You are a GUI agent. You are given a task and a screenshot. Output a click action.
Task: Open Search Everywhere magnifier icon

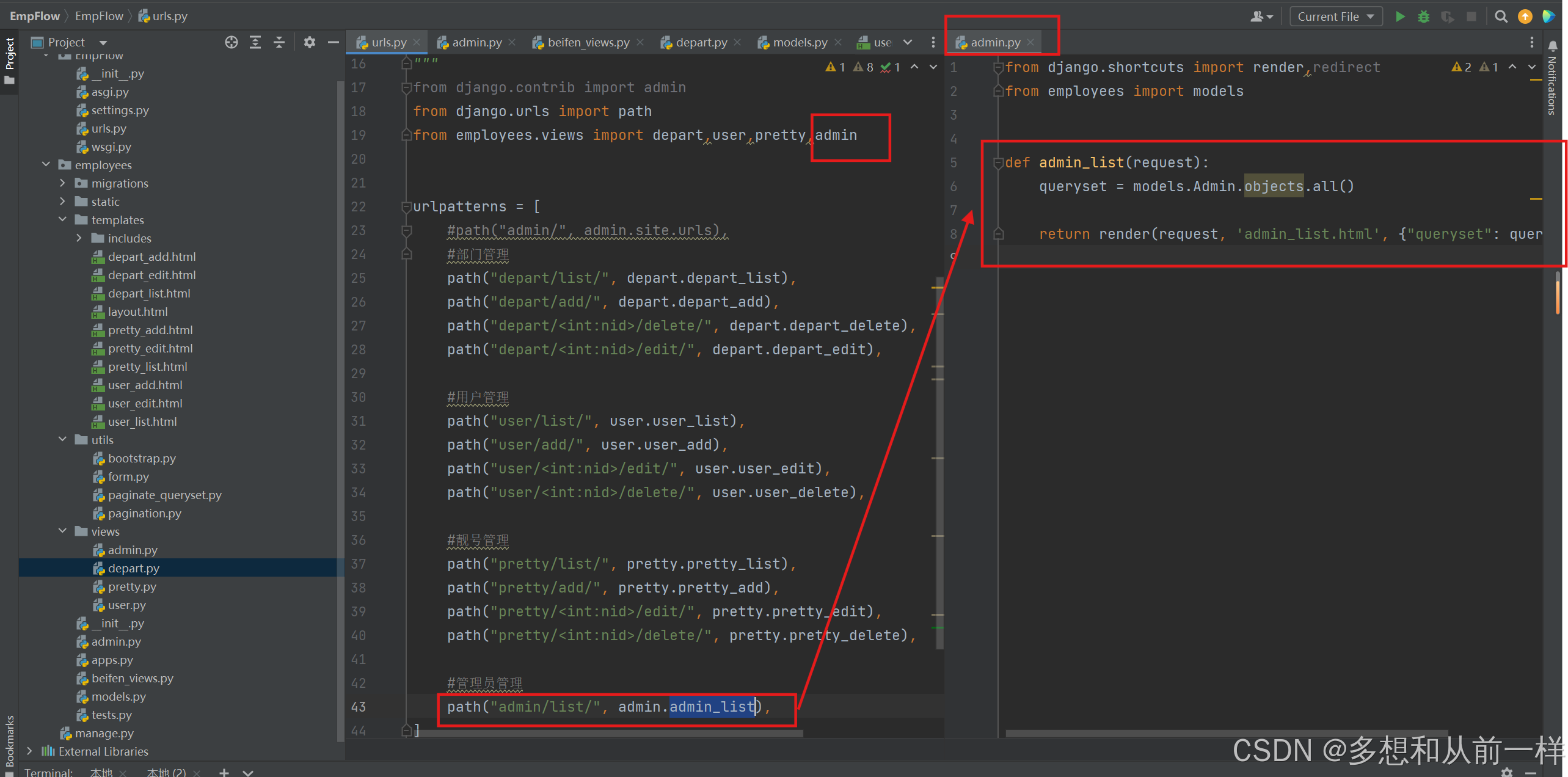click(1501, 16)
